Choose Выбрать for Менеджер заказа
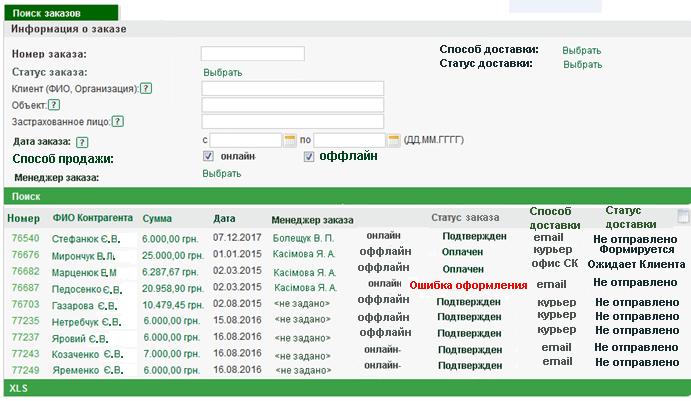 click(x=222, y=174)
